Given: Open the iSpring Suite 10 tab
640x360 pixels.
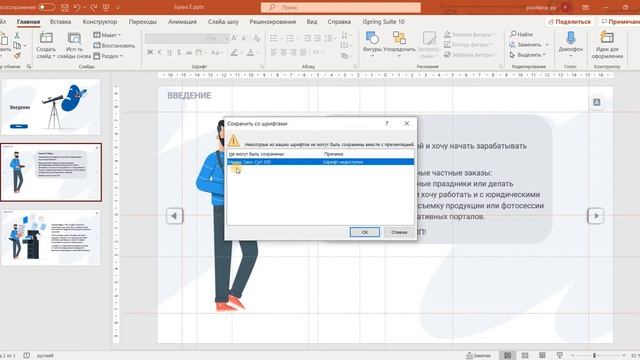Looking at the screenshot, I should tap(383, 22).
